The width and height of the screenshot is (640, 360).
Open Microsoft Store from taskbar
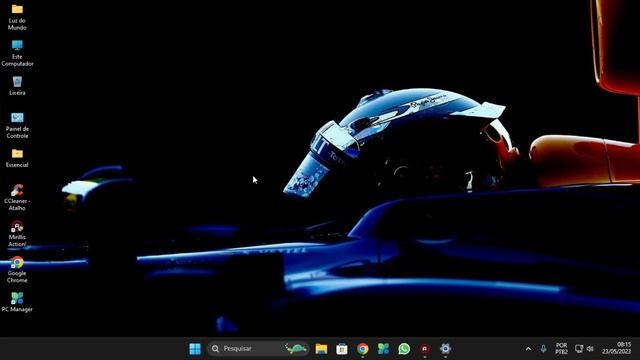(x=342, y=349)
